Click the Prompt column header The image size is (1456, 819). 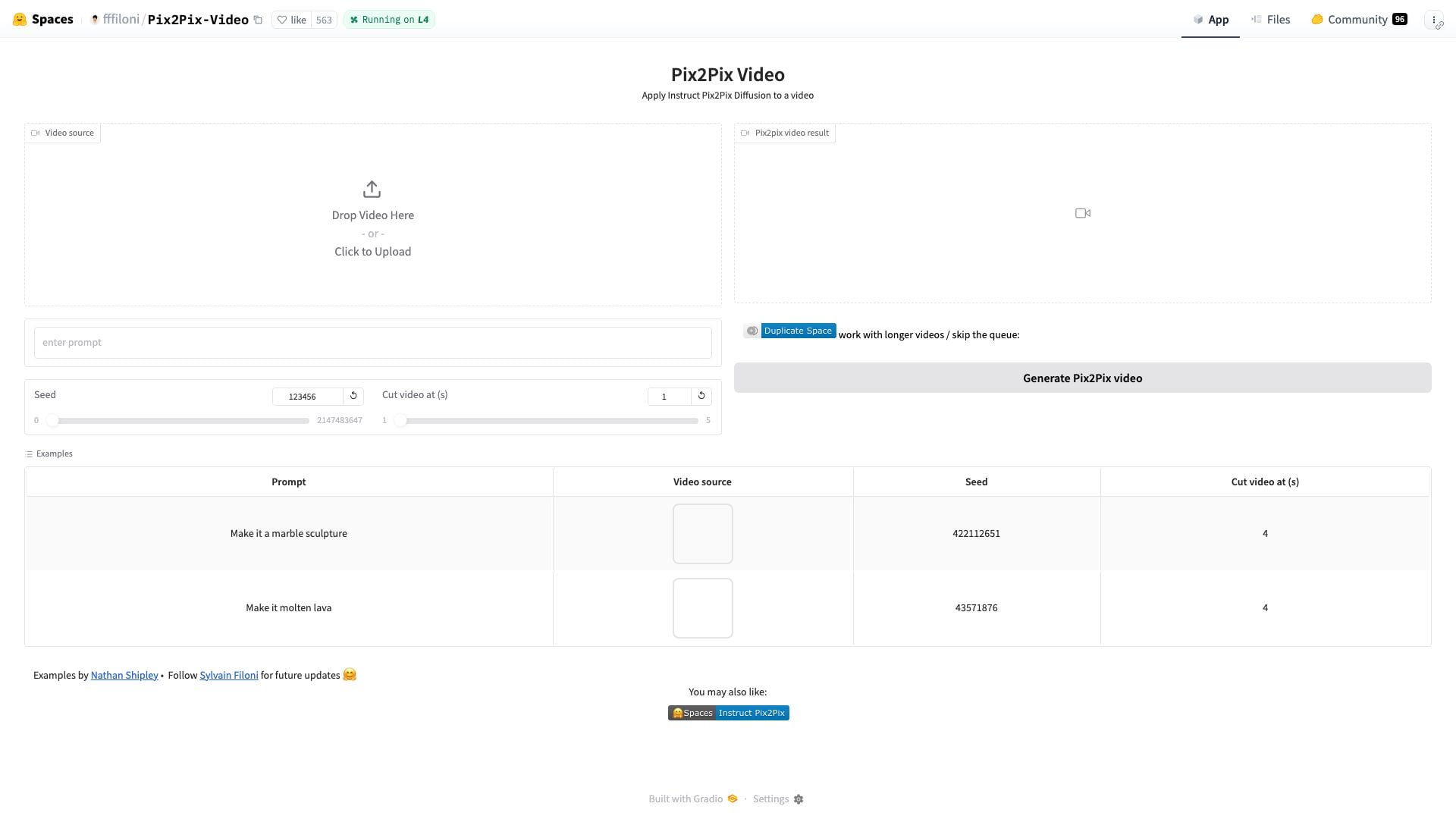tap(289, 482)
